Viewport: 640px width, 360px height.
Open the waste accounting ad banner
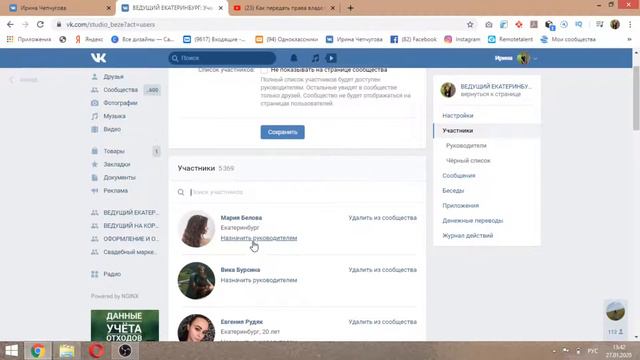[125, 326]
